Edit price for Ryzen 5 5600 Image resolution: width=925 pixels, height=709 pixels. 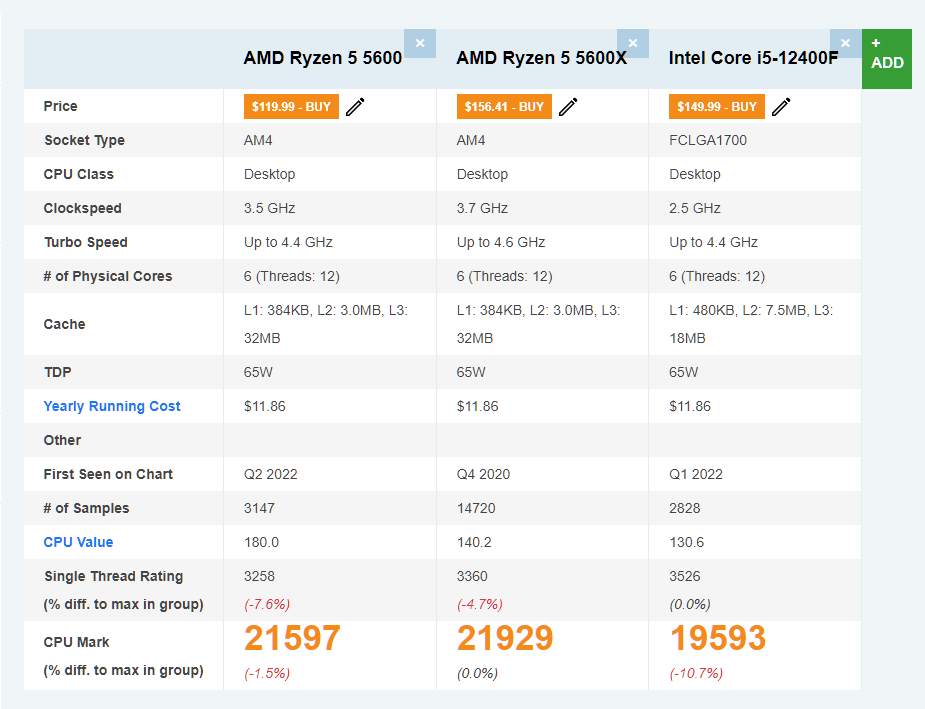[x=355, y=107]
